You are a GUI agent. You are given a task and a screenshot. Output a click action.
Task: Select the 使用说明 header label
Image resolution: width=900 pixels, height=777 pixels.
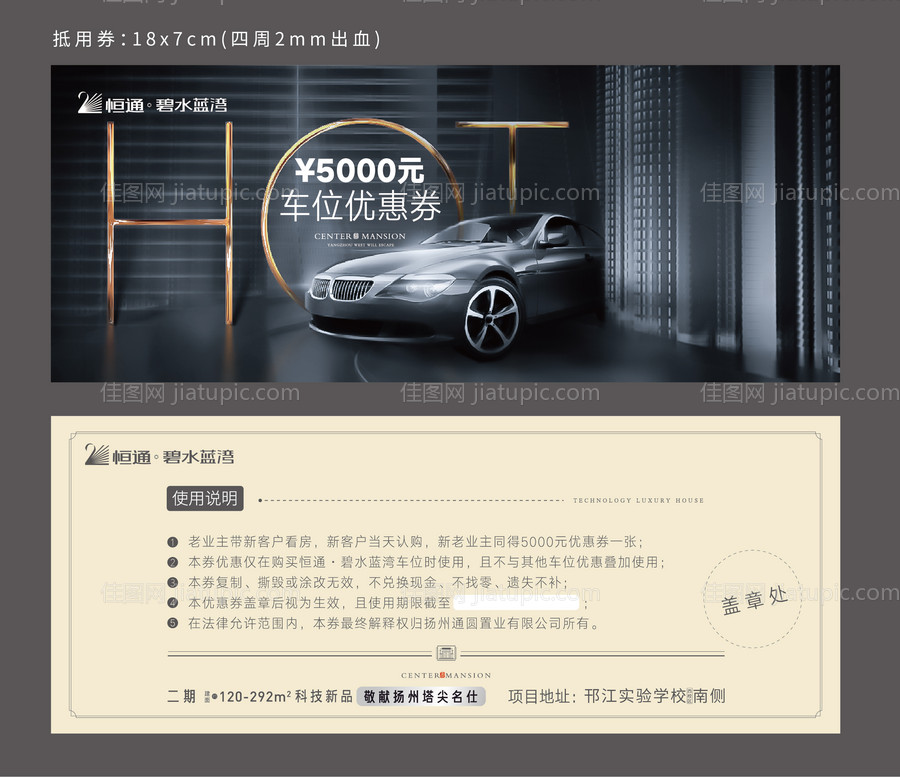tap(204, 498)
